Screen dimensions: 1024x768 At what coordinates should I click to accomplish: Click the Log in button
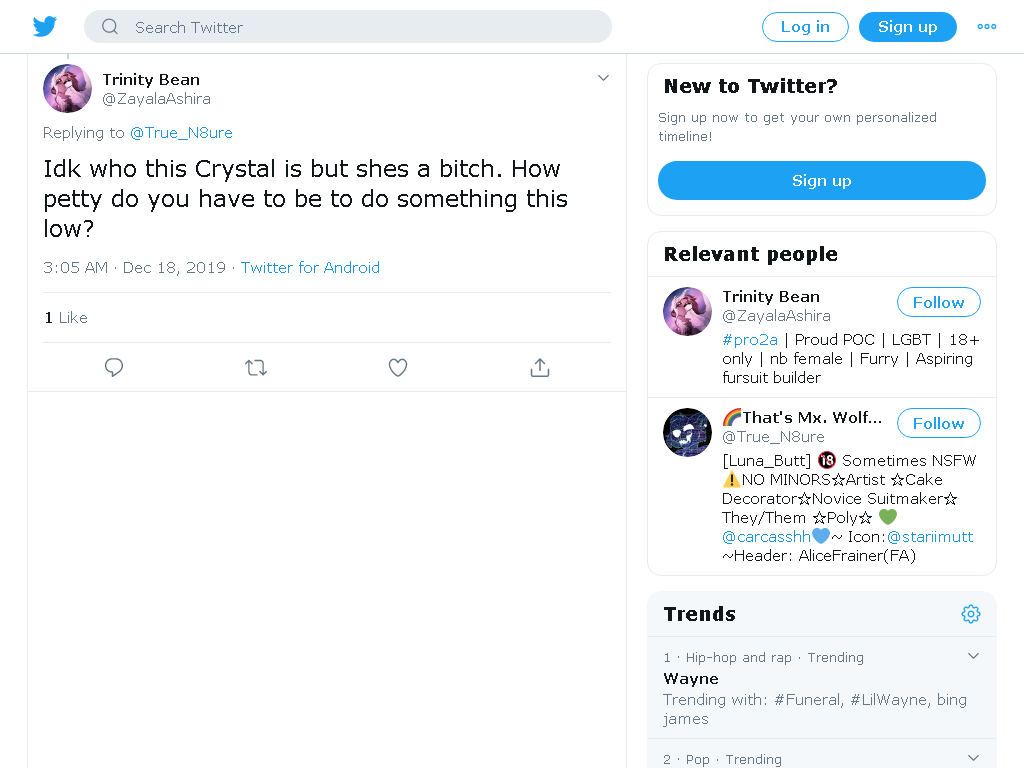click(x=805, y=27)
